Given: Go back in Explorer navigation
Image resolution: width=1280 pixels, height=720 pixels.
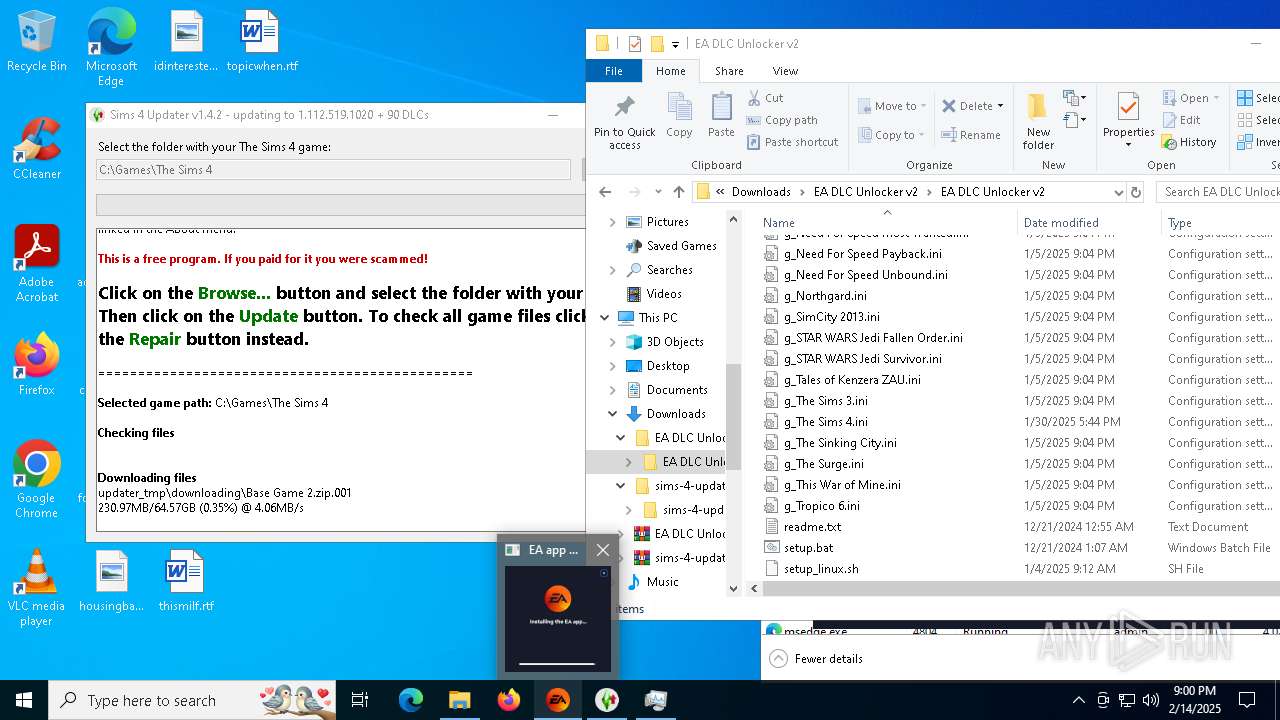Looking at the screenshot, I should click(x=605, y=192).
